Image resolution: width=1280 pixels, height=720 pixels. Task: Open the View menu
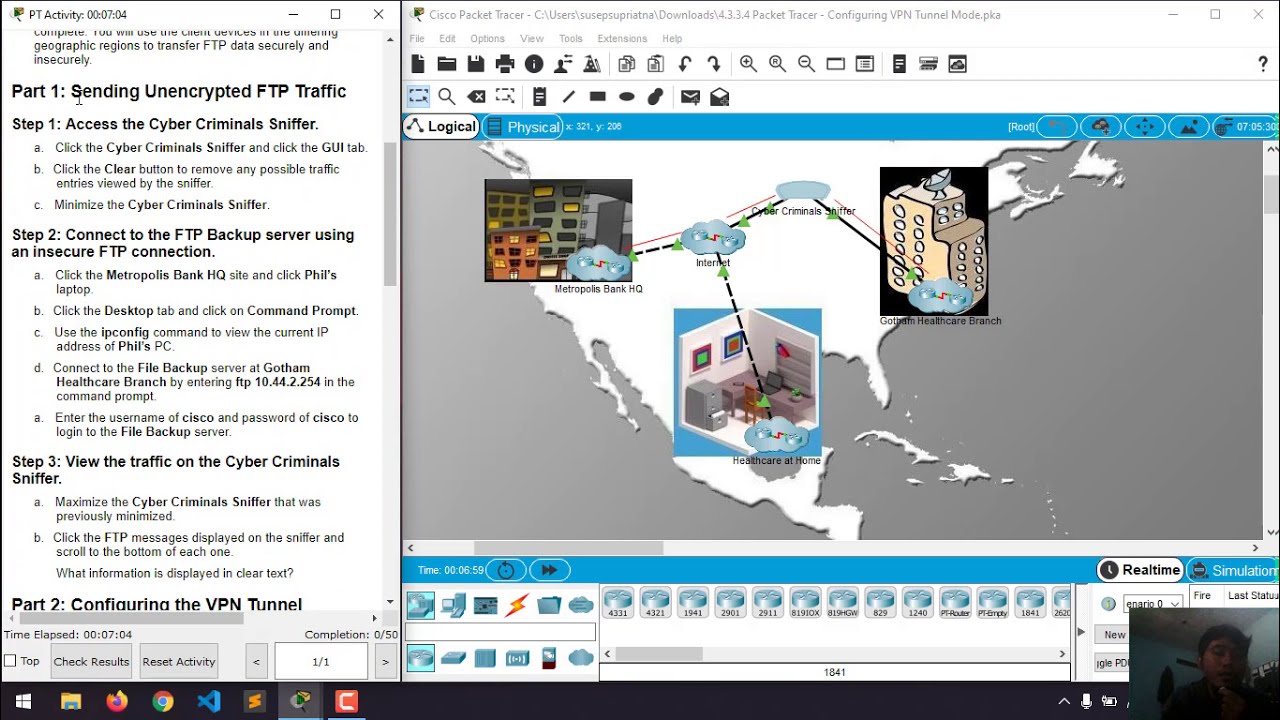pyautogui.click(x=531, y=38)
